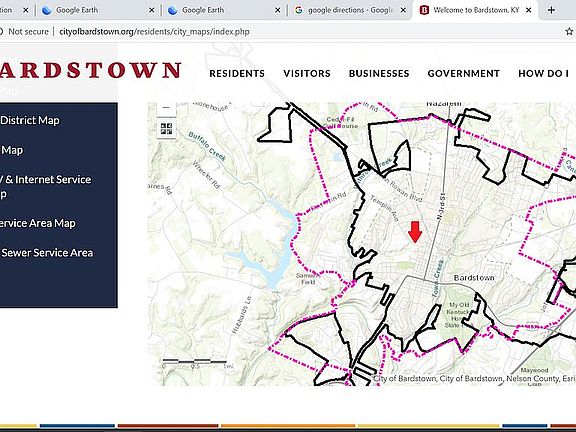Open the BUSINESSES menu
This screenshot has height=432, width=576.
[379, 73]
